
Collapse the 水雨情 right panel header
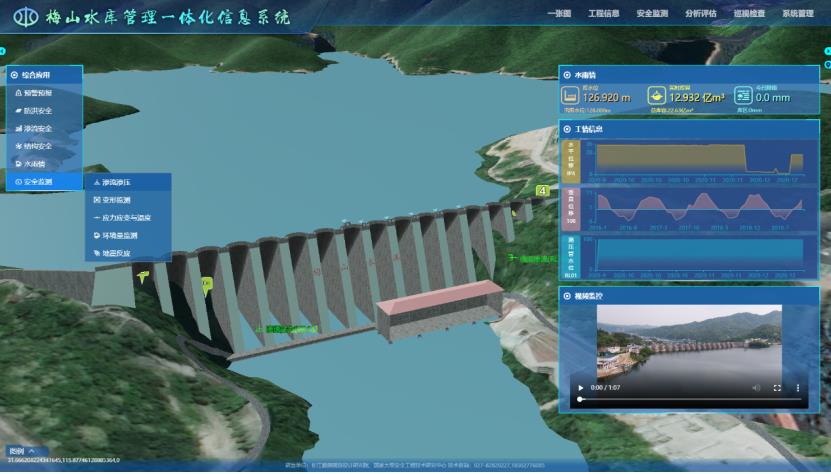[x=689, y=75]
